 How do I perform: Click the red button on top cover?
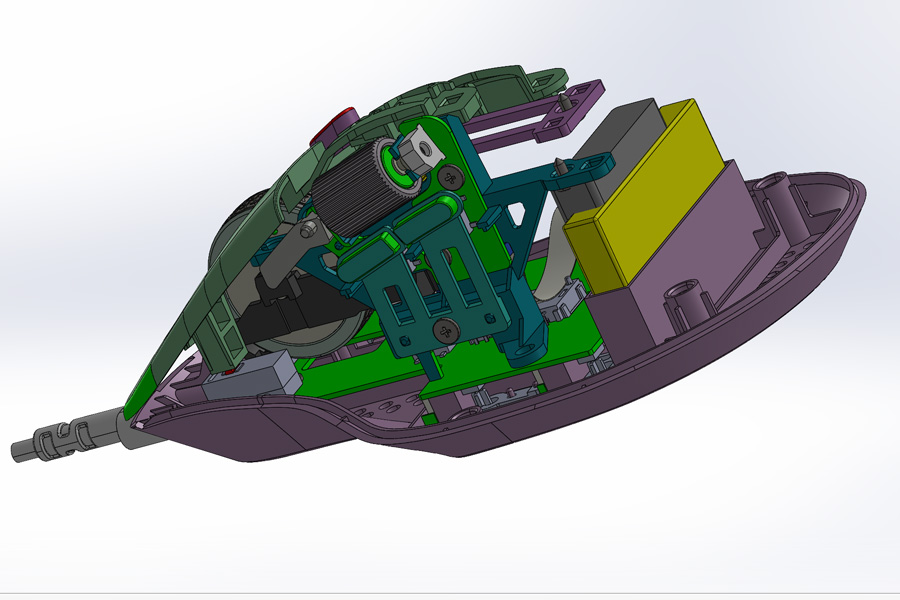click(333, 126)
